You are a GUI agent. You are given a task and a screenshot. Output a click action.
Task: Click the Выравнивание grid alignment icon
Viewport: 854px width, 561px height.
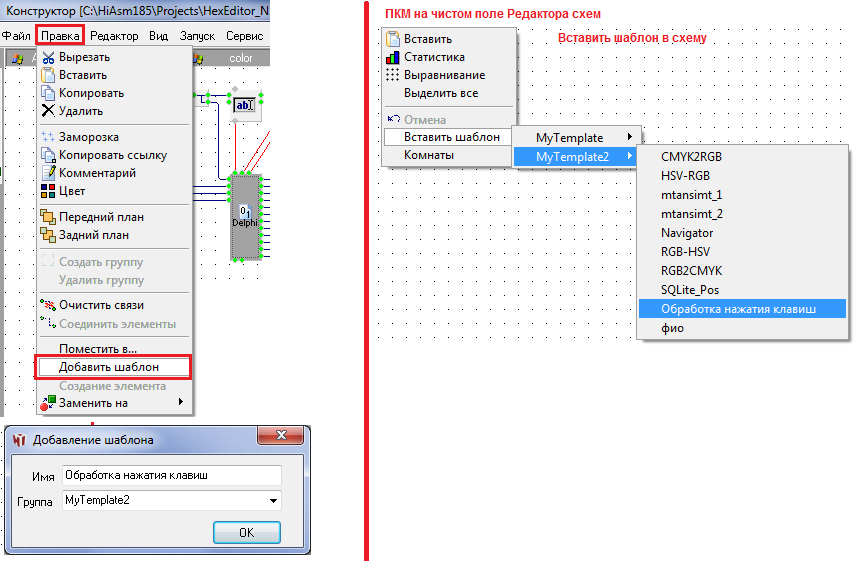pos(393,75)
